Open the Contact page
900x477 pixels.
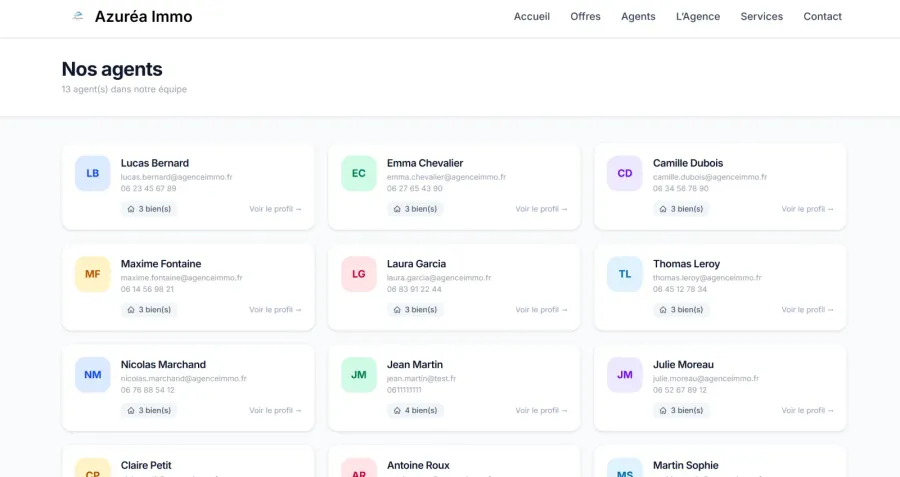823,17
